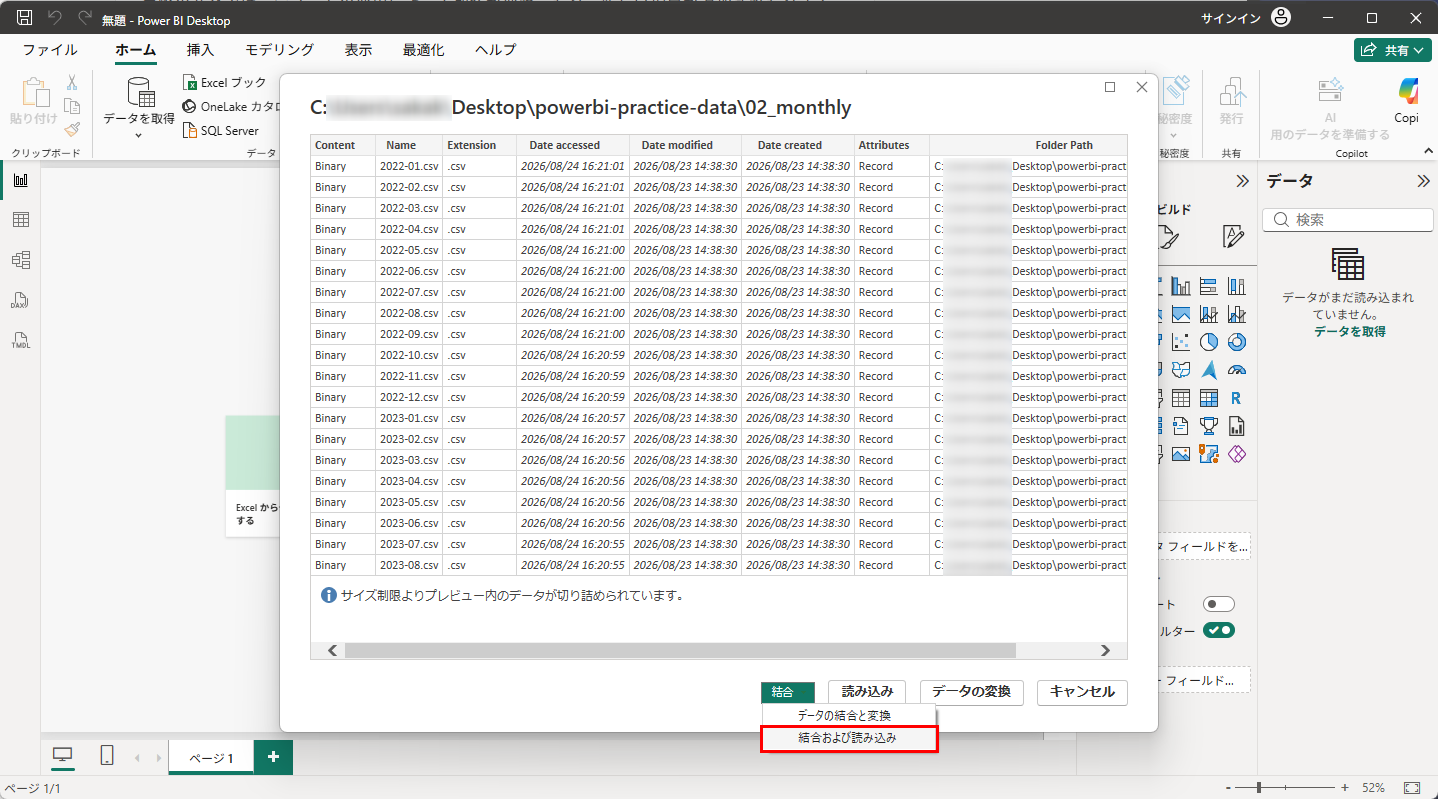Click the キャンセル button
Viewport: 1438px width, 799px height.
[x=1083, y=692]
